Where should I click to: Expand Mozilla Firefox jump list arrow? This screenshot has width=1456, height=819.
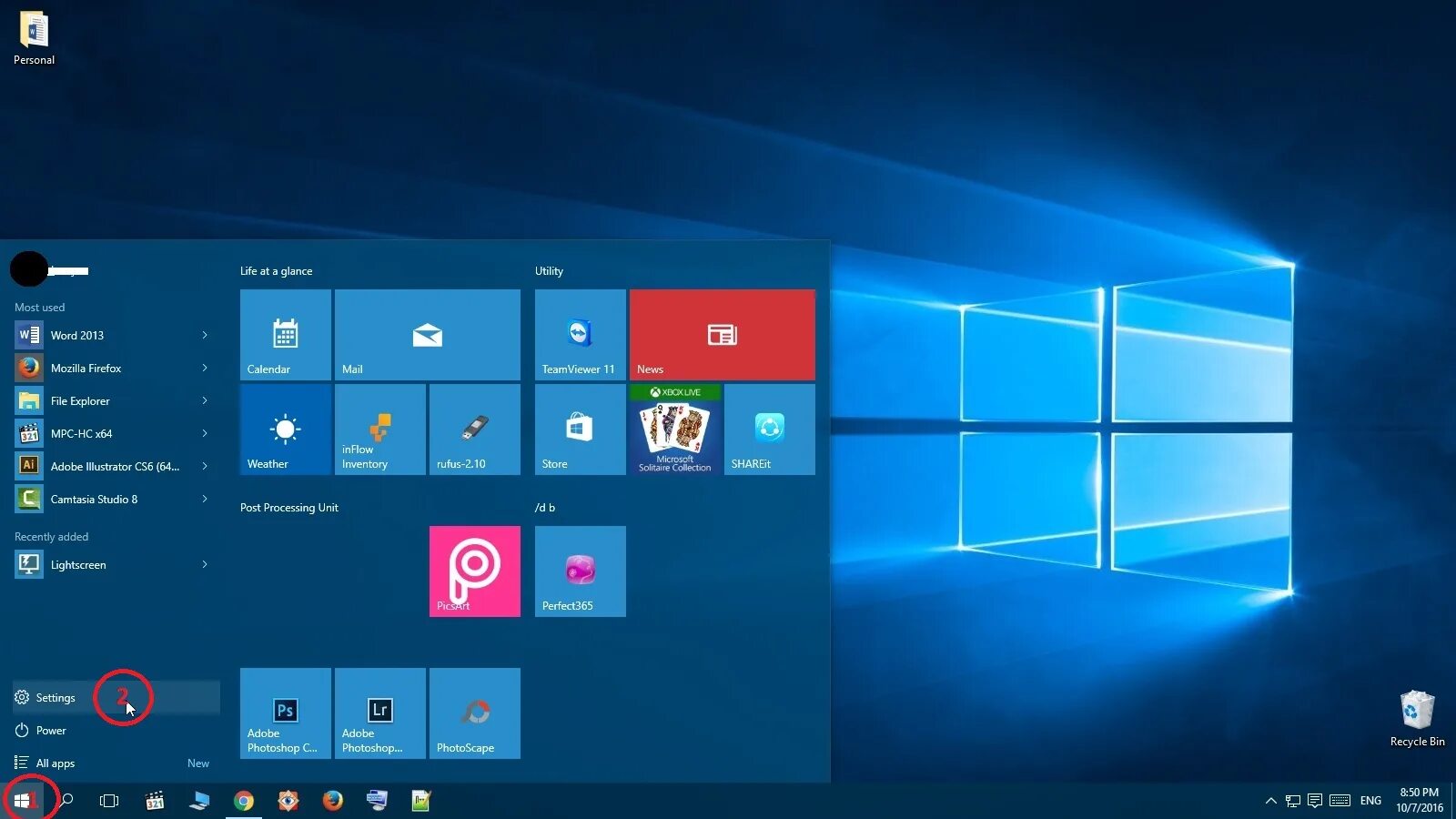[x=205, y=369]
